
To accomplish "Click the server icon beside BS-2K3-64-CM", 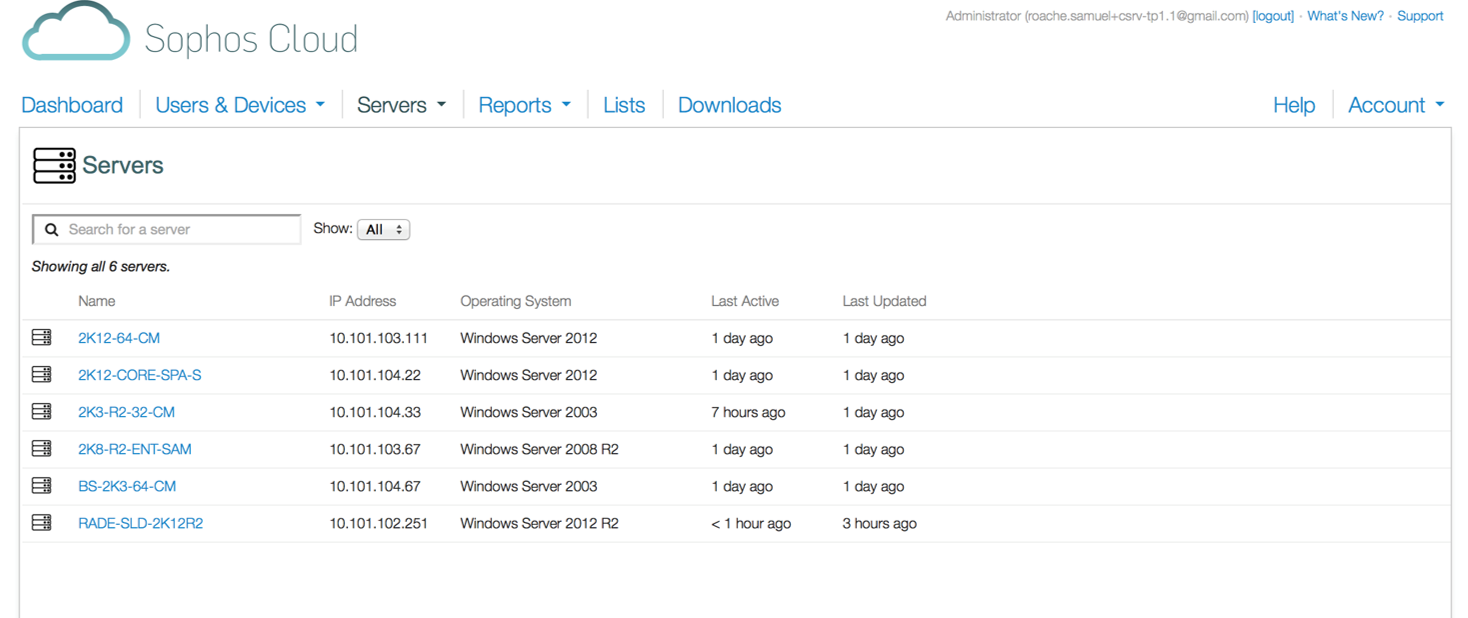I will tap(42, 486).
